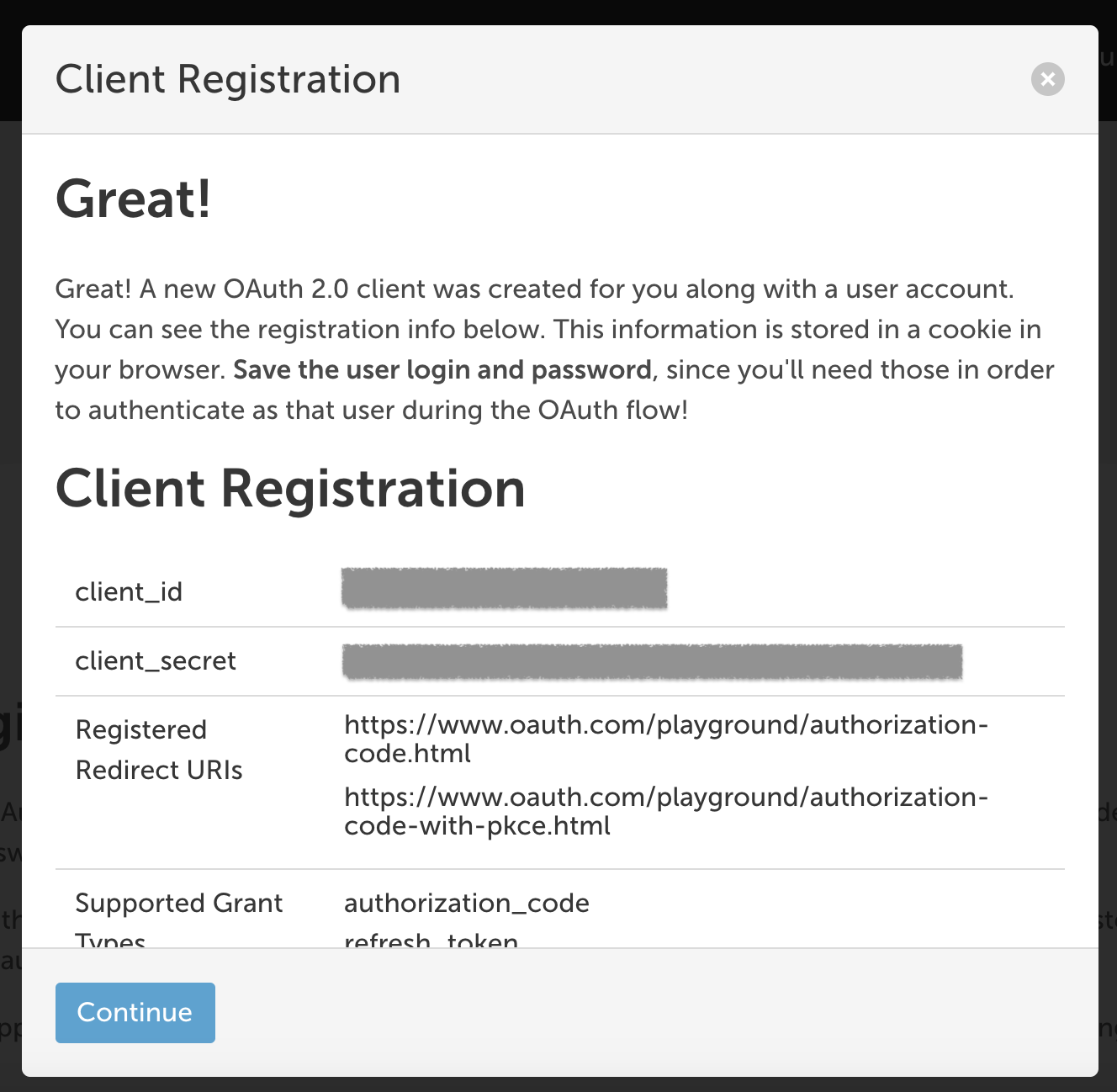Select the authorization_code grant type value

467,904
